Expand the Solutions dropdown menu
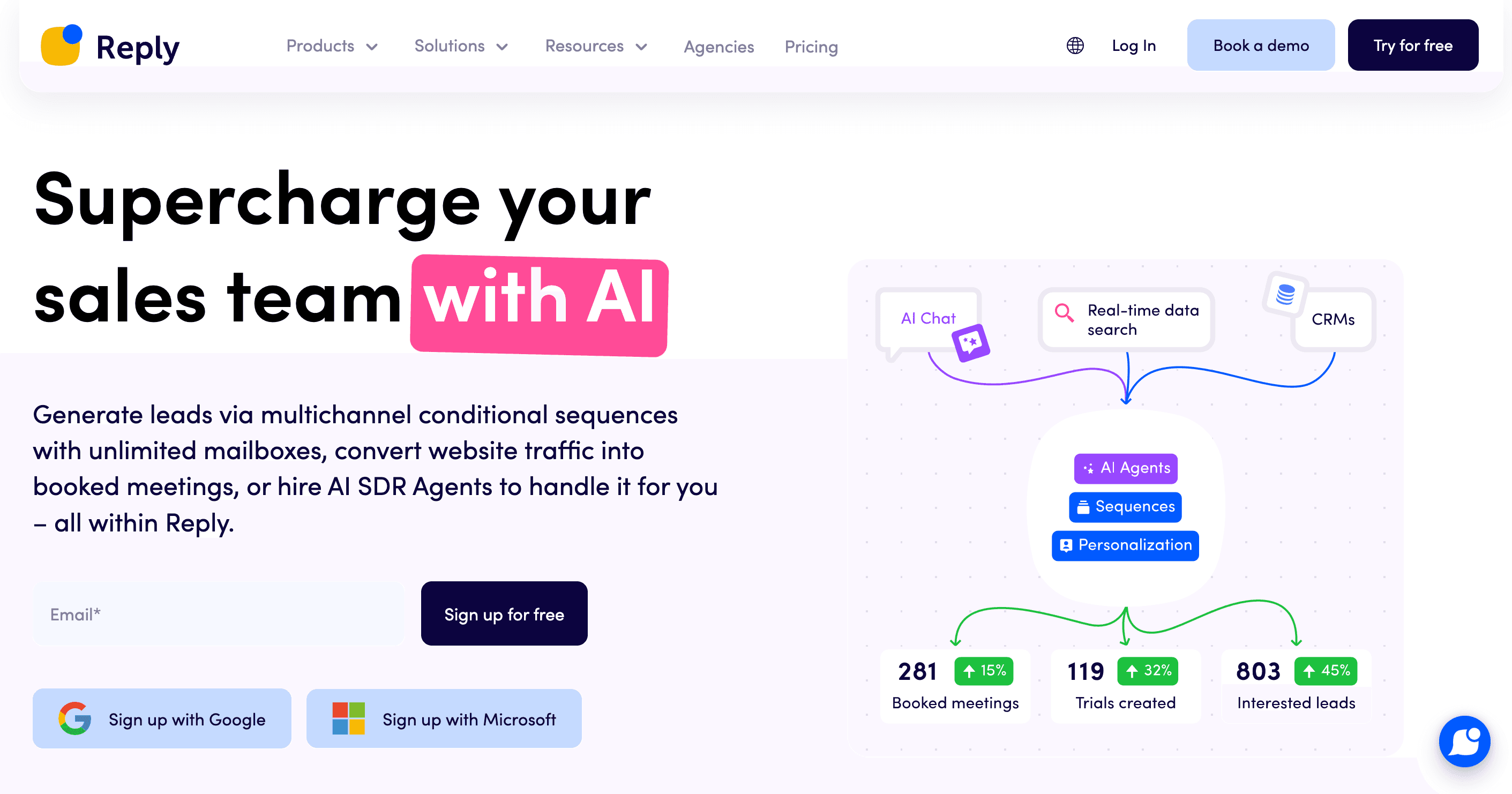The width and height of the screenshot is (1512, 794). click(x=461, y=46)
